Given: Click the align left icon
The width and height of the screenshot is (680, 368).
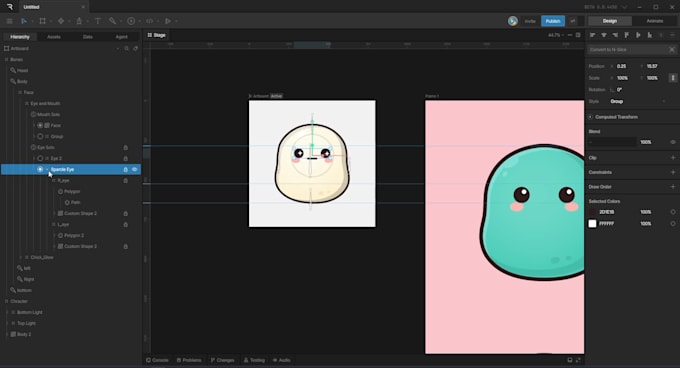Looking at the screenshot, I should tap(592, 35).
